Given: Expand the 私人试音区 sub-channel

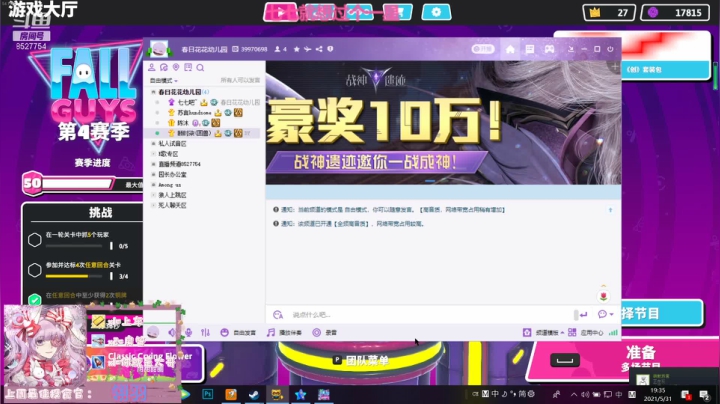Looking at the screenshot, I should point(153,144).
